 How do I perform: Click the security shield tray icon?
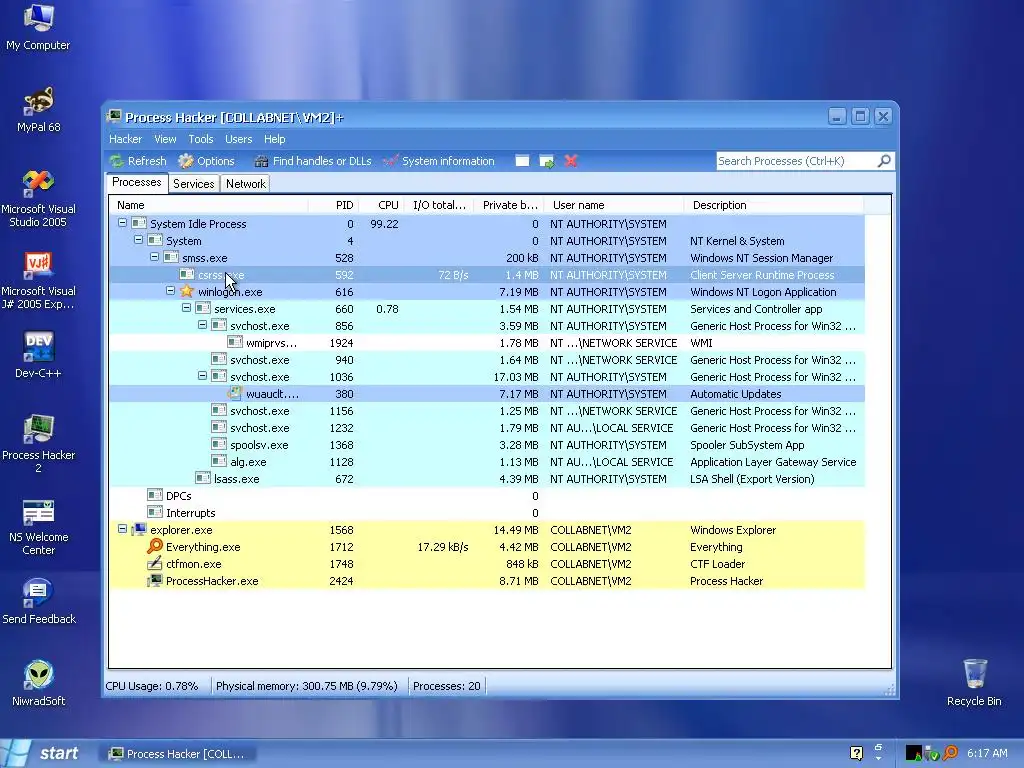(932, 754)
